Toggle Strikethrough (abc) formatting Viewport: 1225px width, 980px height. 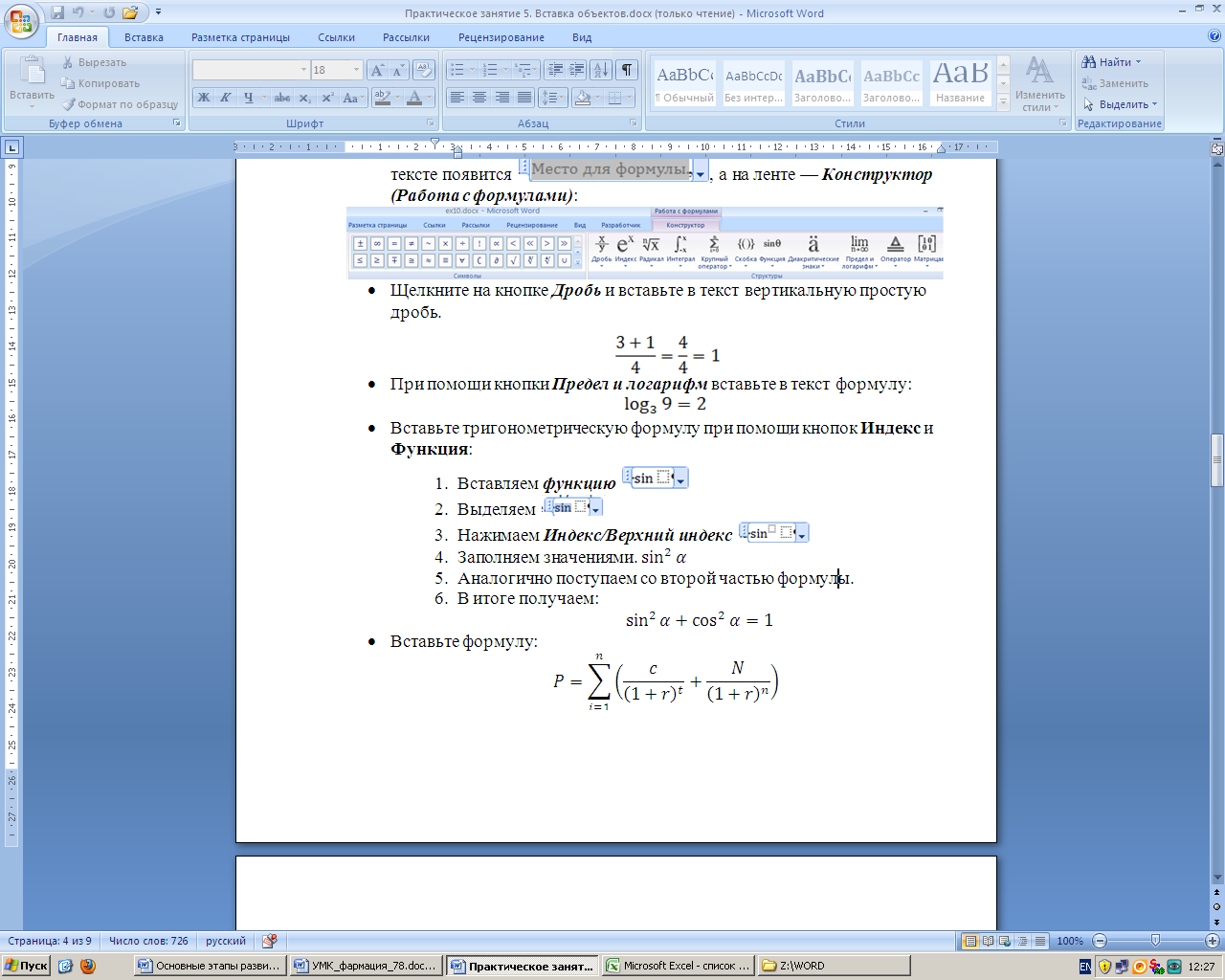(x=282, y=98)
